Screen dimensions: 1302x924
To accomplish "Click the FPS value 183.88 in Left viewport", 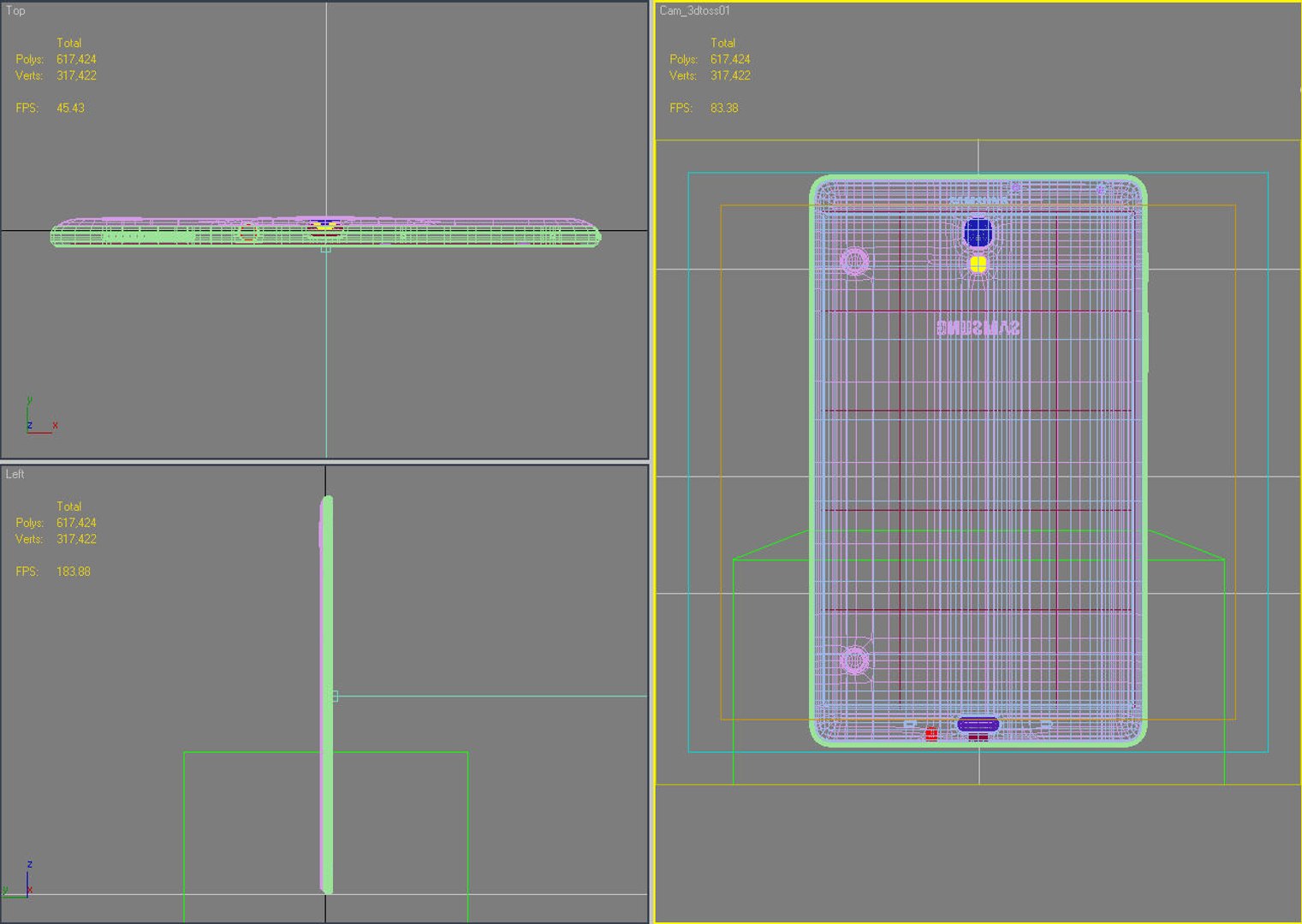I will tap(74, 572).
